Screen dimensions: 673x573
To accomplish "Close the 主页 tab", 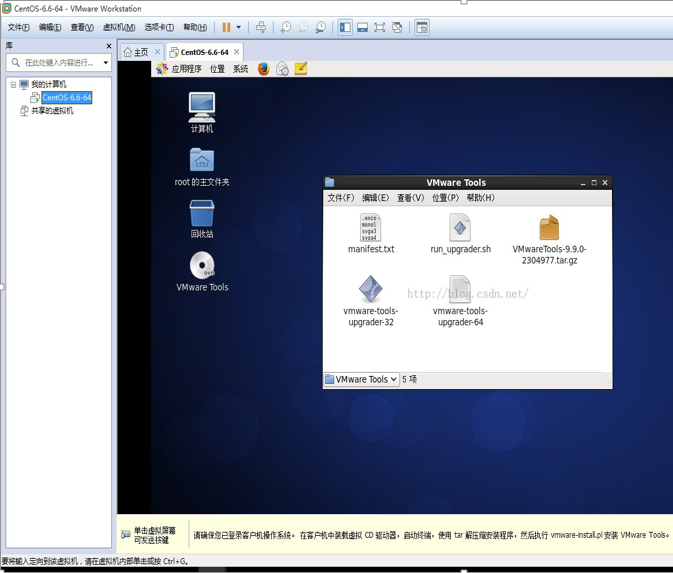I will (157, 52).
